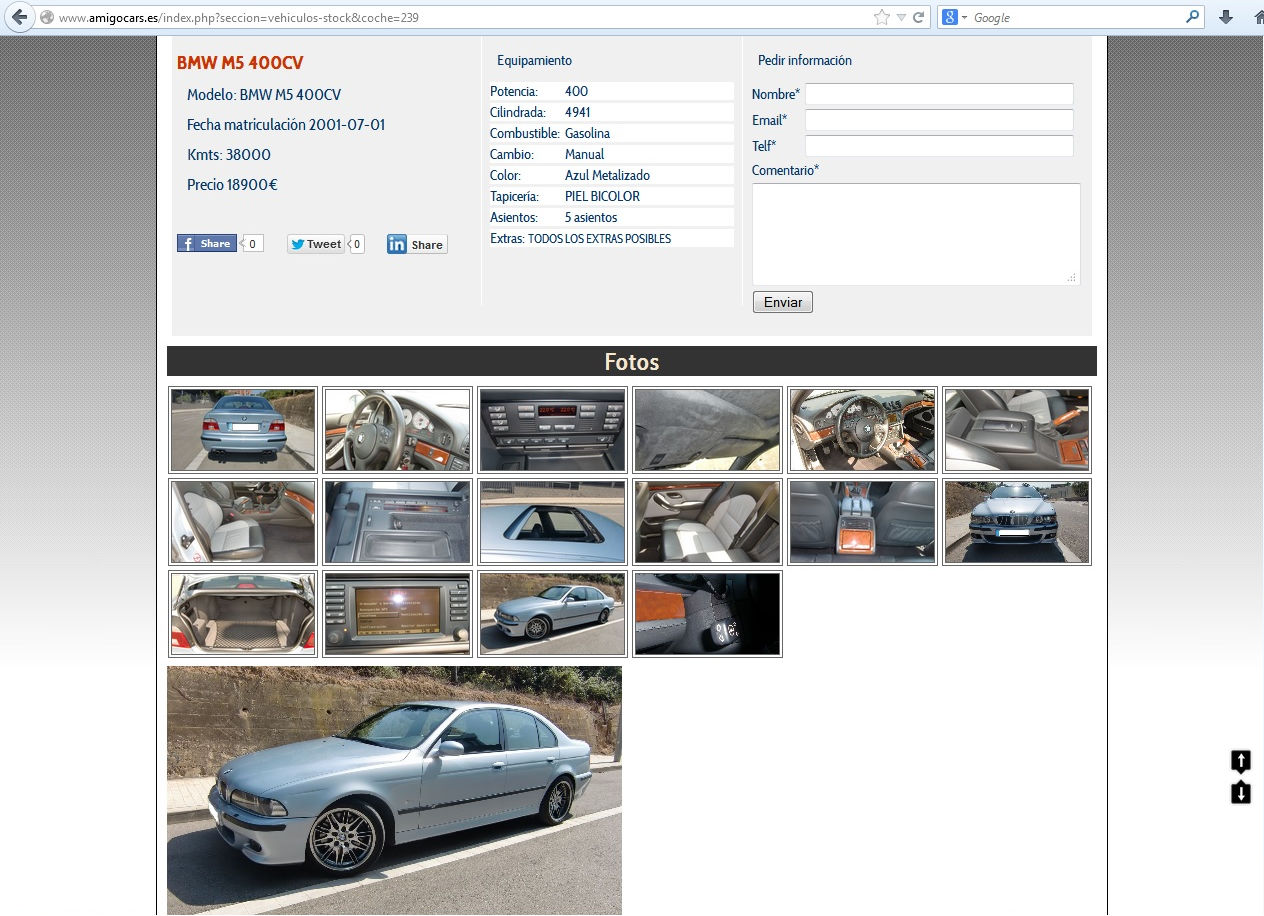1264x916 pixels.
Task: Open the downloads arrow icon
Action: (x=1225, y=17)
